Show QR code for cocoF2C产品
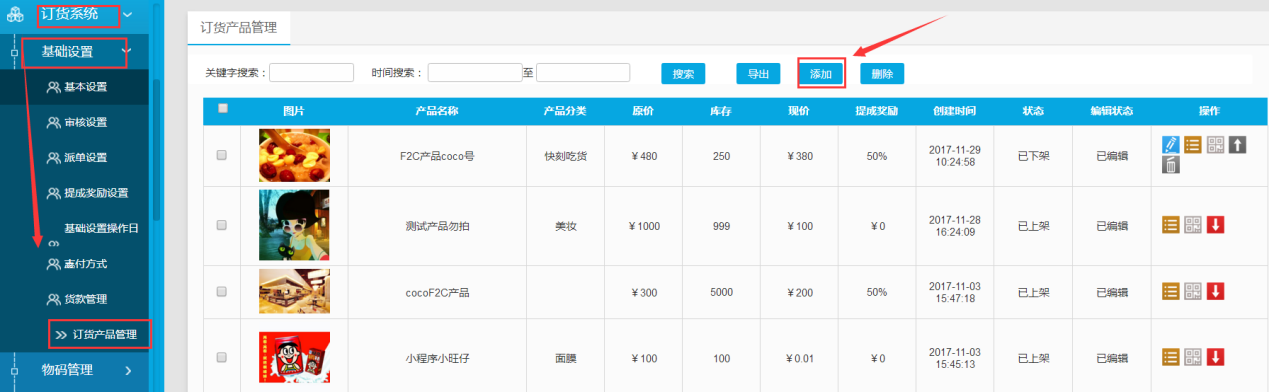 pos(1193,291)
